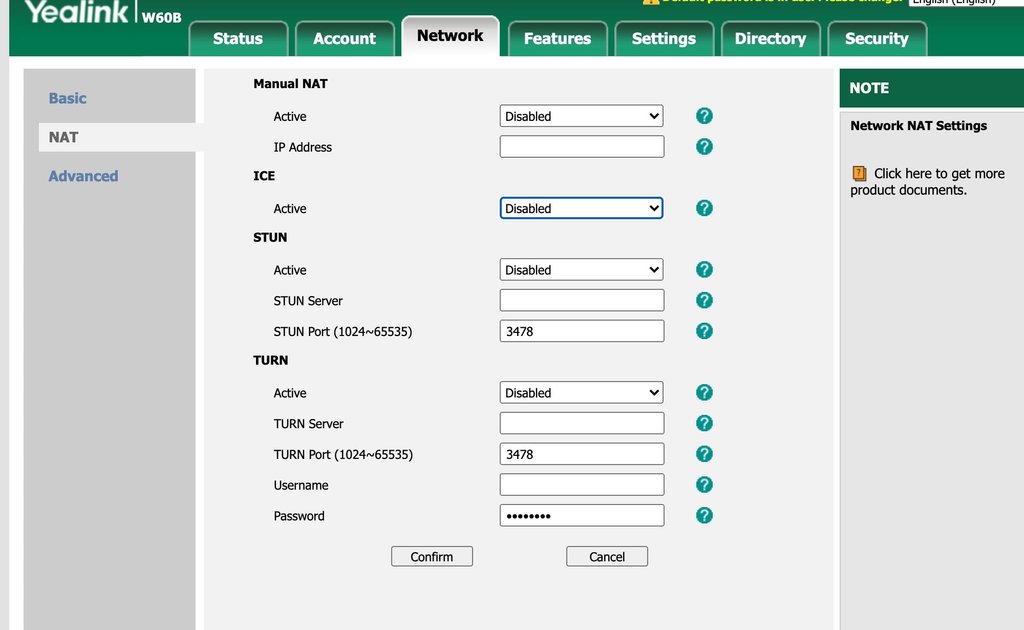
Task: Click help icon beside STUN Server field
Action: [704, 300]
